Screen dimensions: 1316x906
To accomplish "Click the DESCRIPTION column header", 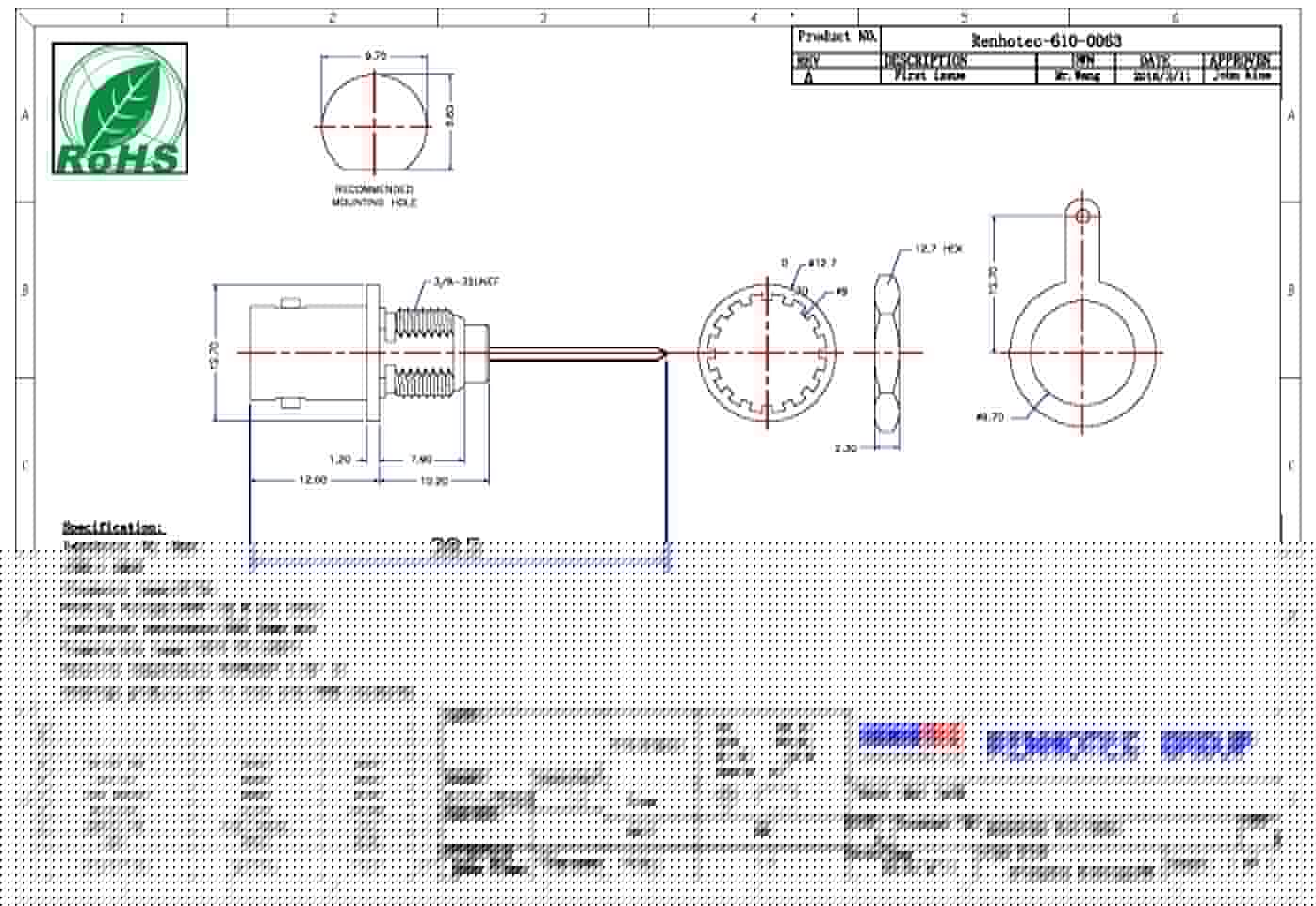I will coord(925,60).
